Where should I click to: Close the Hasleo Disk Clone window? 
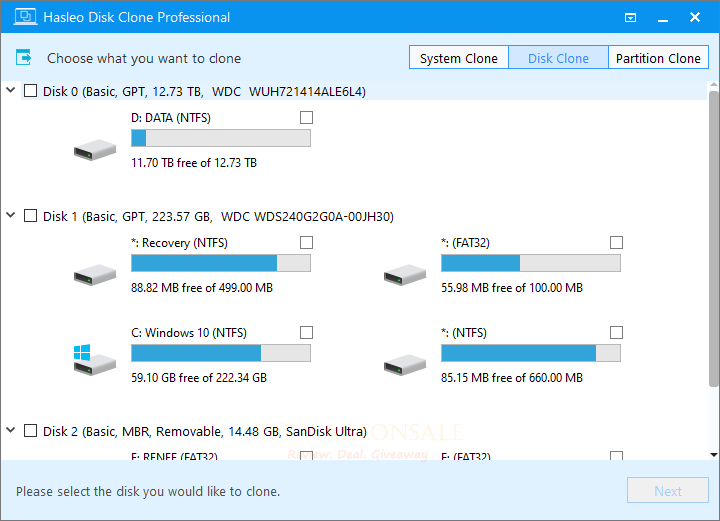[x=695, y=17]
